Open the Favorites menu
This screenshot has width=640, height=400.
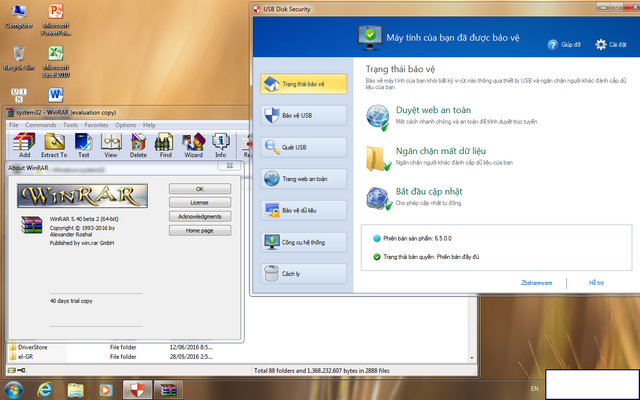pyautogui.click(x=96, y=125)
